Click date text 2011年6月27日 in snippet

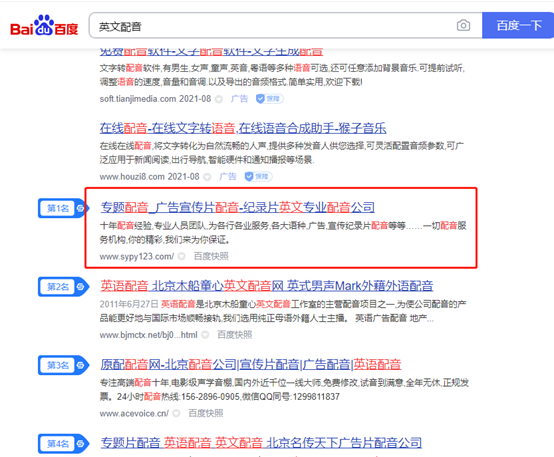[129, 304]
